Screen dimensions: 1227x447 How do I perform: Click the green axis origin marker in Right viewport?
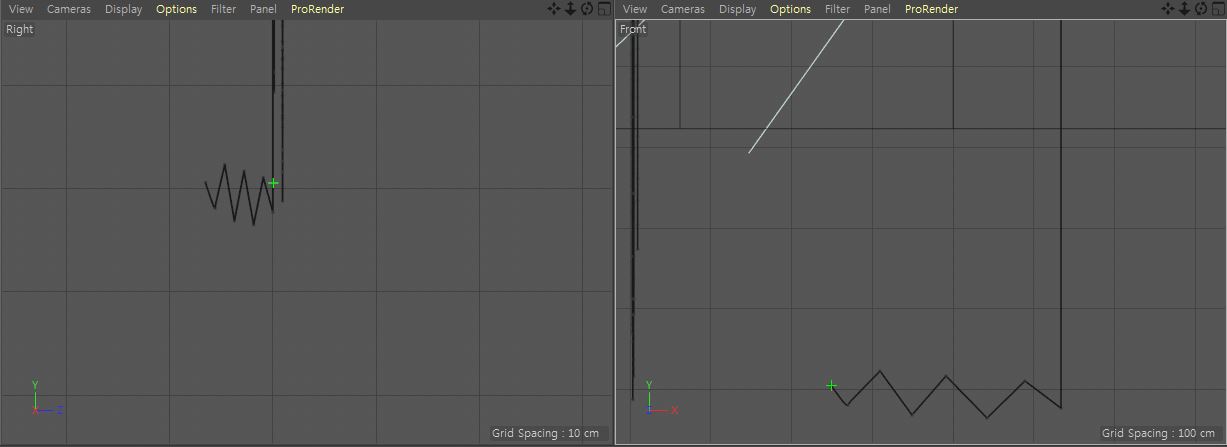pos(273,183)
